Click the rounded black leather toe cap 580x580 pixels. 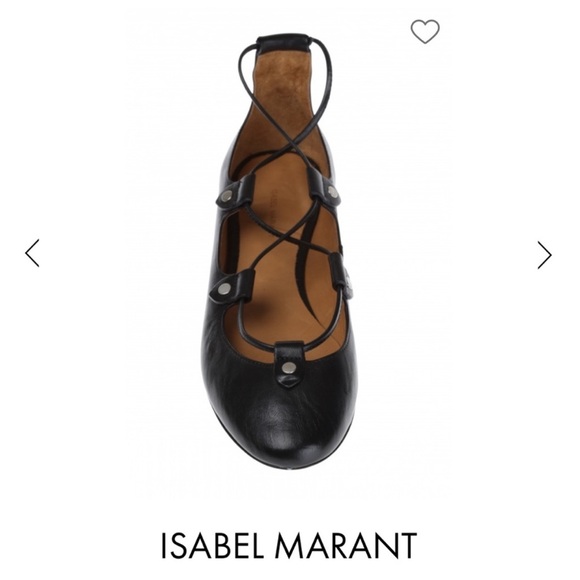[x=281, y=418]
